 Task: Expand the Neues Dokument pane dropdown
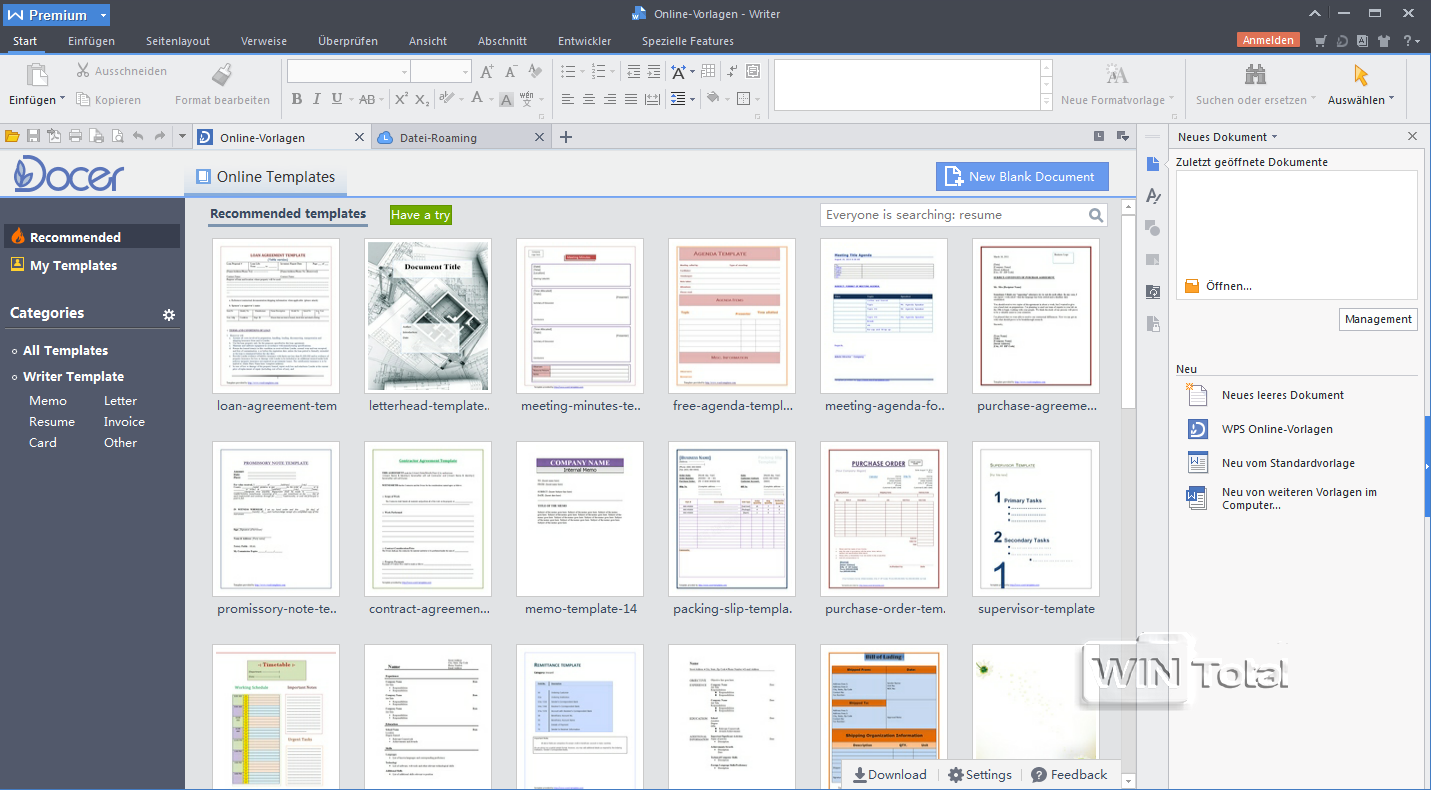click(1274, 137)
